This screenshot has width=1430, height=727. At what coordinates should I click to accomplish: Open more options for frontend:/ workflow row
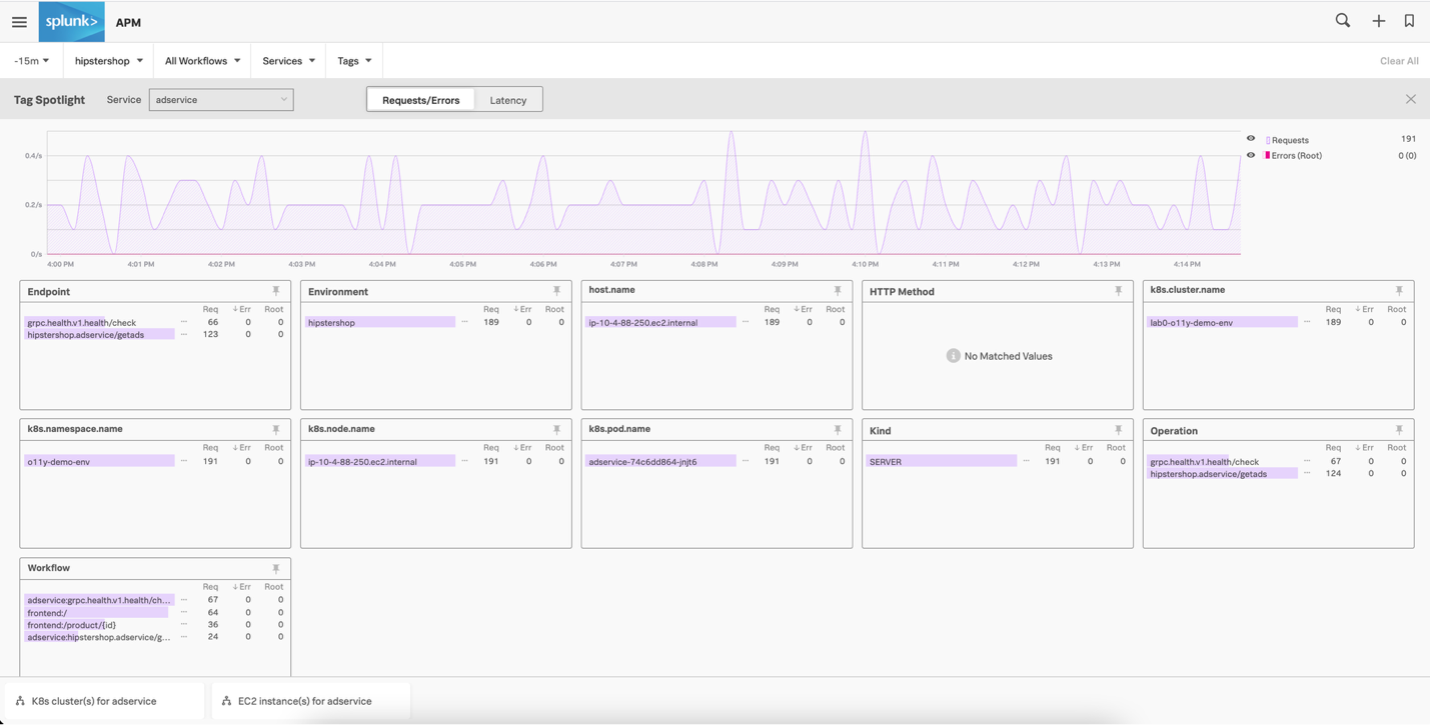[184, 612]
